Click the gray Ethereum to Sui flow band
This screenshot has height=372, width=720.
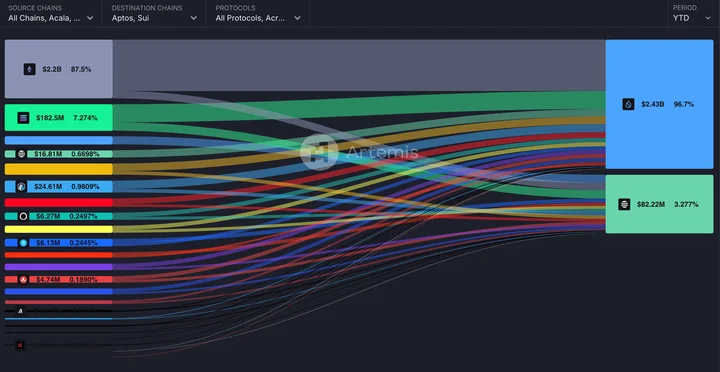(359, 65)
